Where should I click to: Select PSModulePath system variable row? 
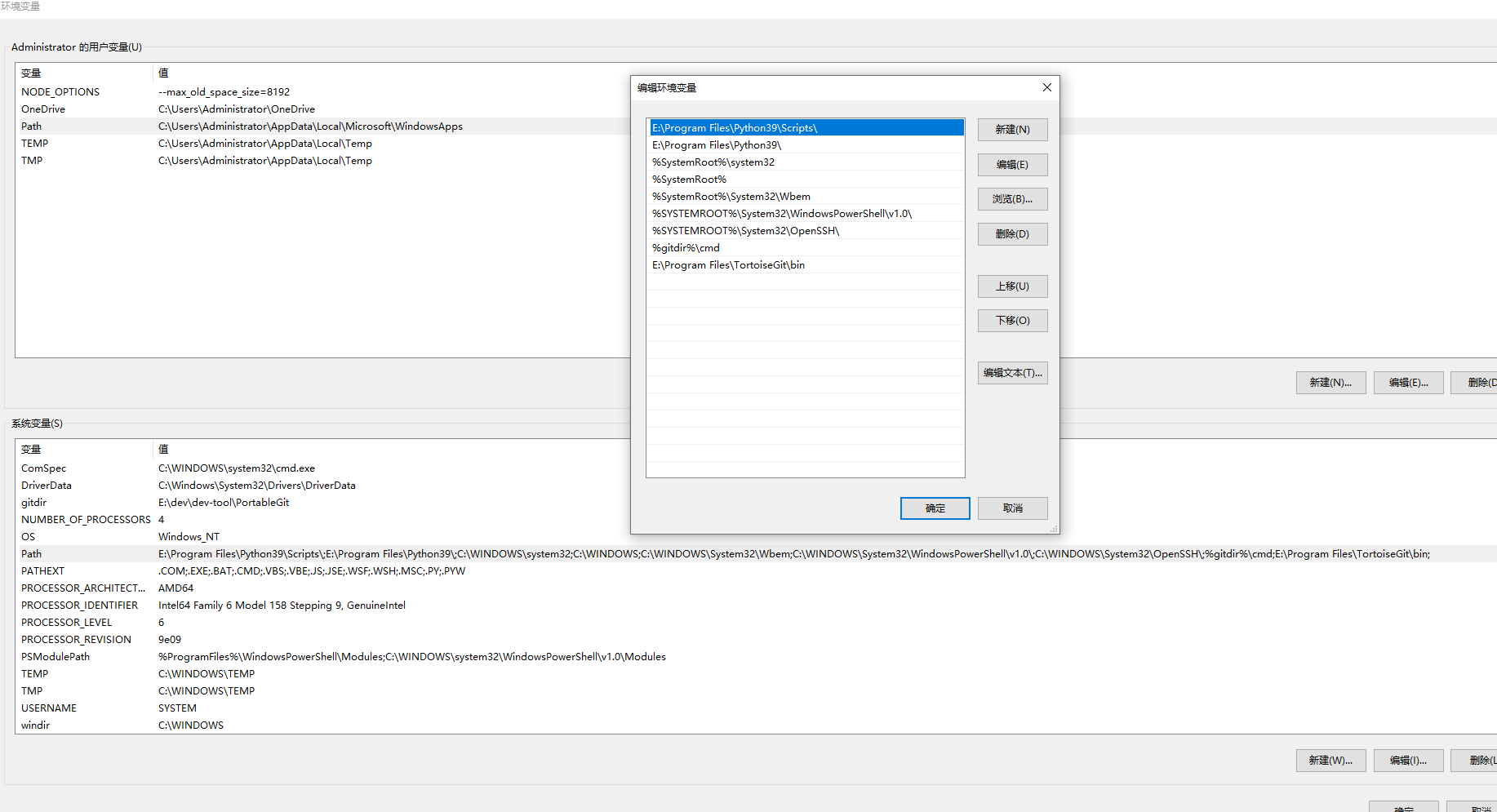(56, 657)
